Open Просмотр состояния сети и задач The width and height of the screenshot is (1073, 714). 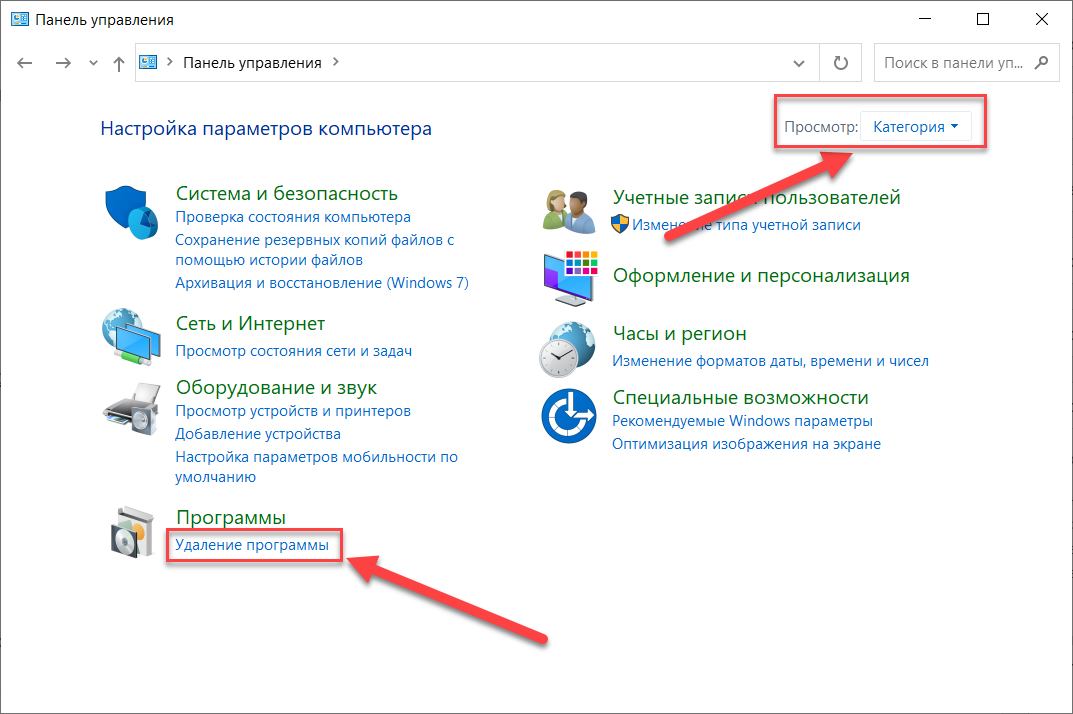(x=294, y=351)
